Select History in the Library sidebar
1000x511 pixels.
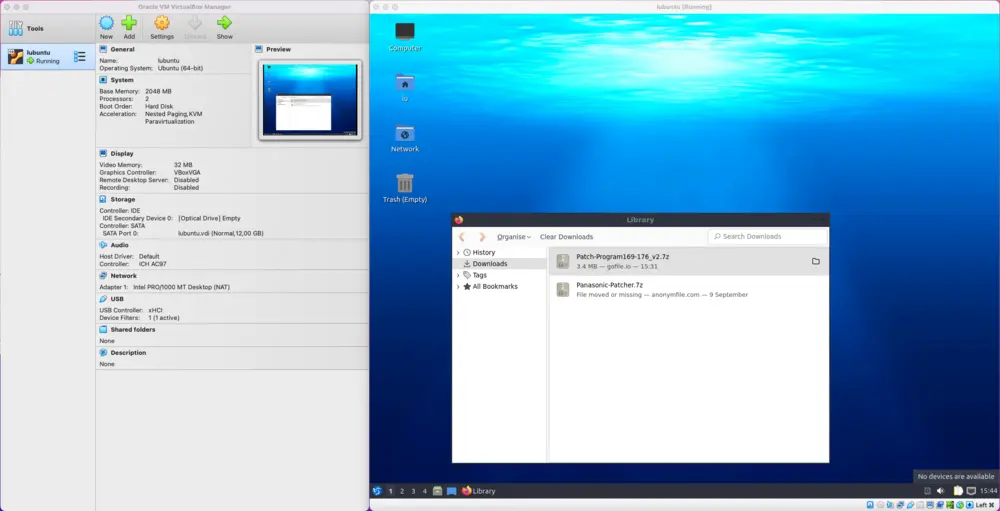[x=483, y=253]
